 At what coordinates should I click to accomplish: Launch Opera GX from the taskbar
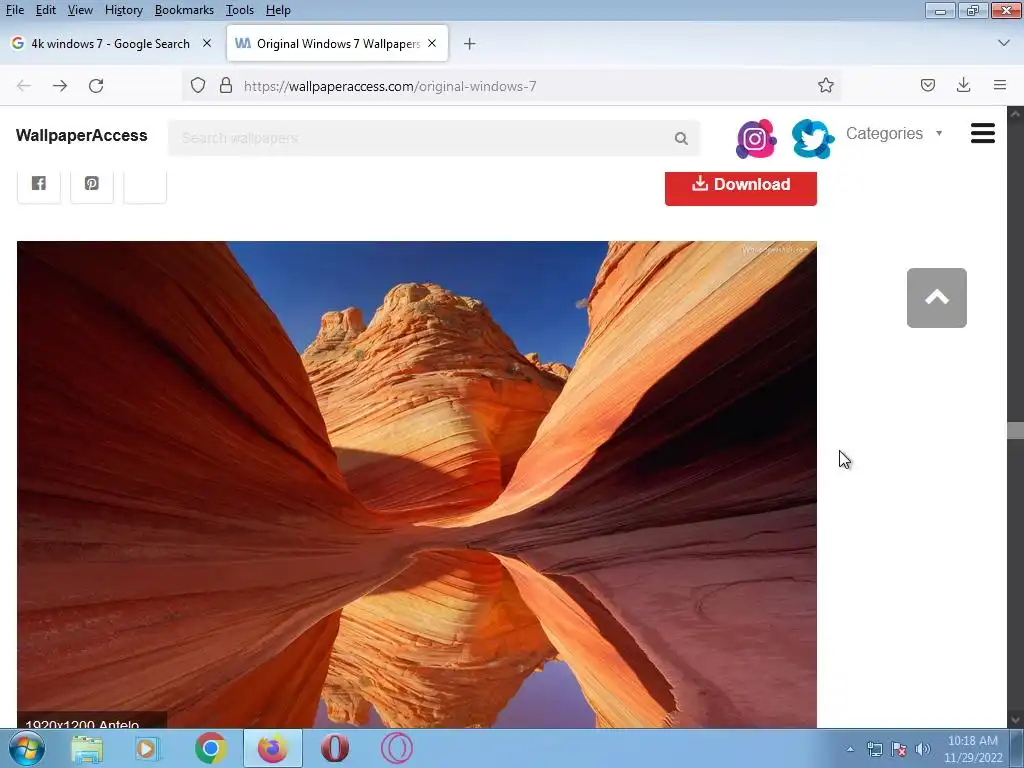click(397, 748)
